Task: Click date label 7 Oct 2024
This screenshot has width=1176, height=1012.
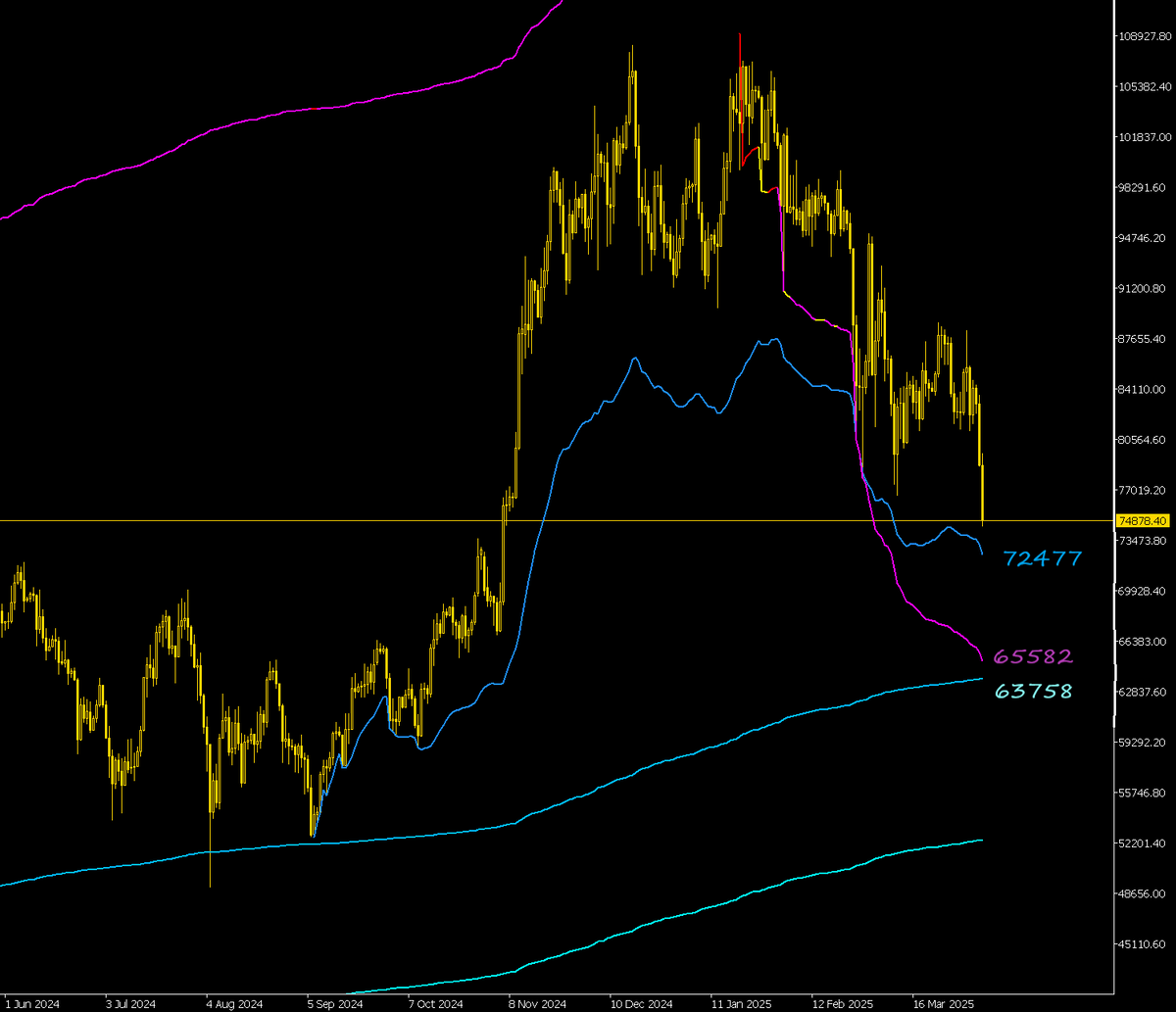Action: coord(435,1004)
